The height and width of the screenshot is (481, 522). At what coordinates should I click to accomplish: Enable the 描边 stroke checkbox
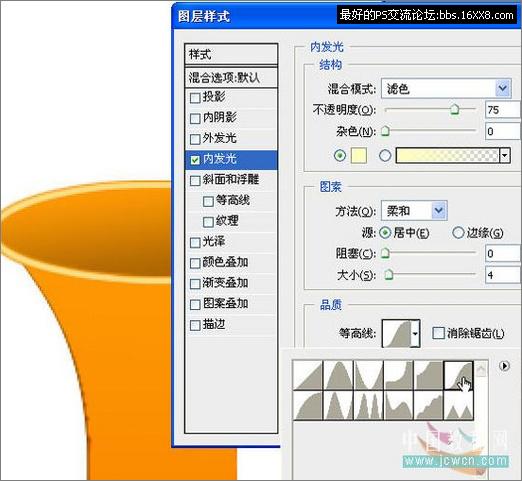(x=195, y=325)
